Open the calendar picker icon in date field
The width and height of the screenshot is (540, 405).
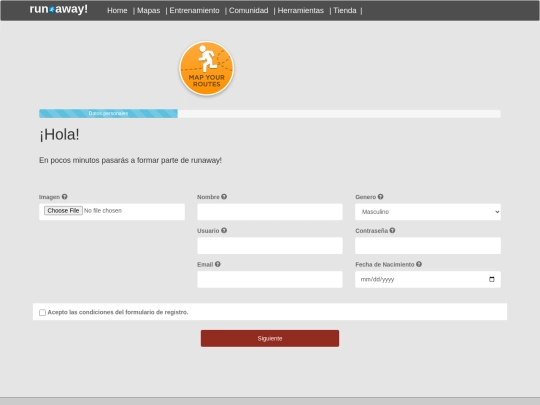(x=492, y=279)
